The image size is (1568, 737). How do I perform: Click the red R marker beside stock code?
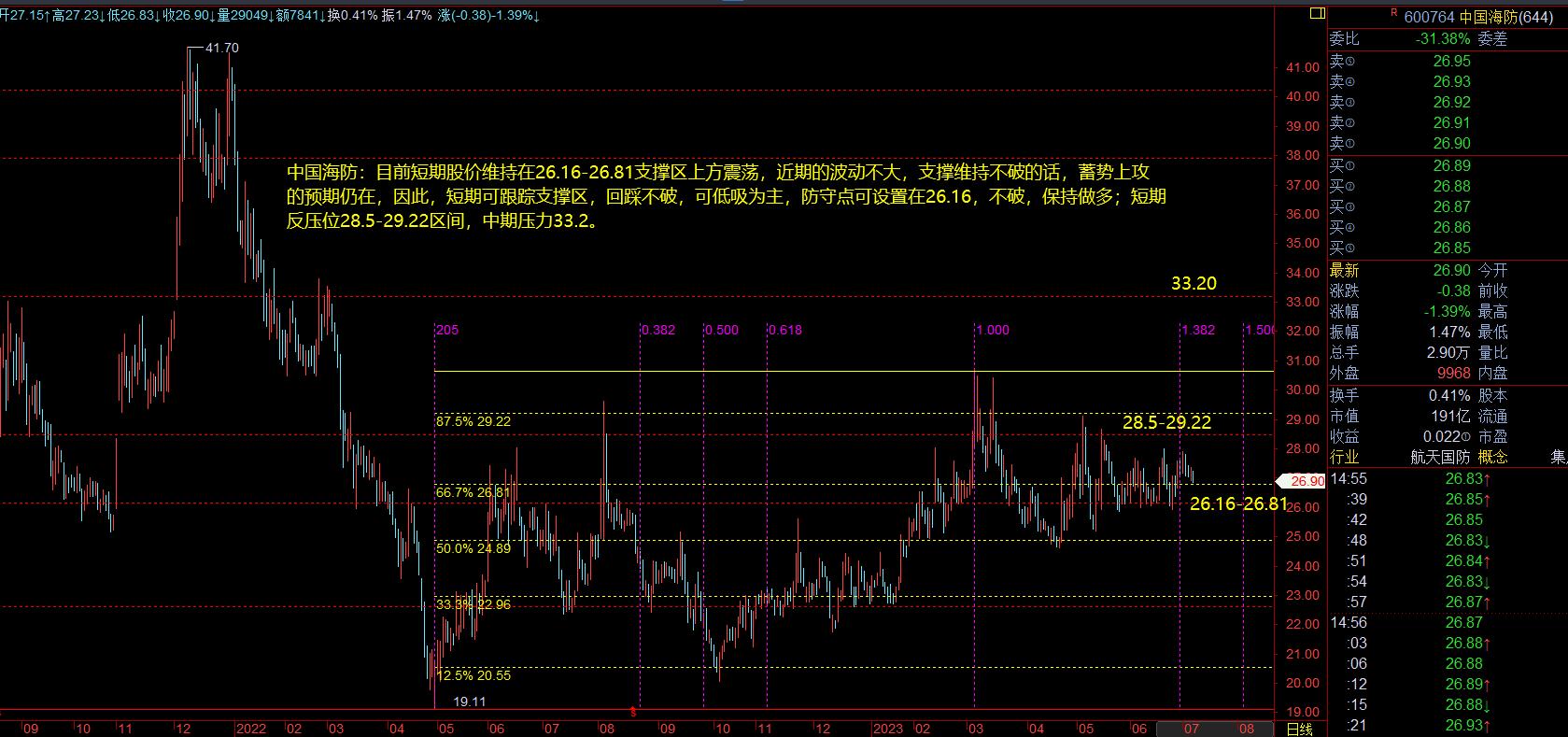1393,13
